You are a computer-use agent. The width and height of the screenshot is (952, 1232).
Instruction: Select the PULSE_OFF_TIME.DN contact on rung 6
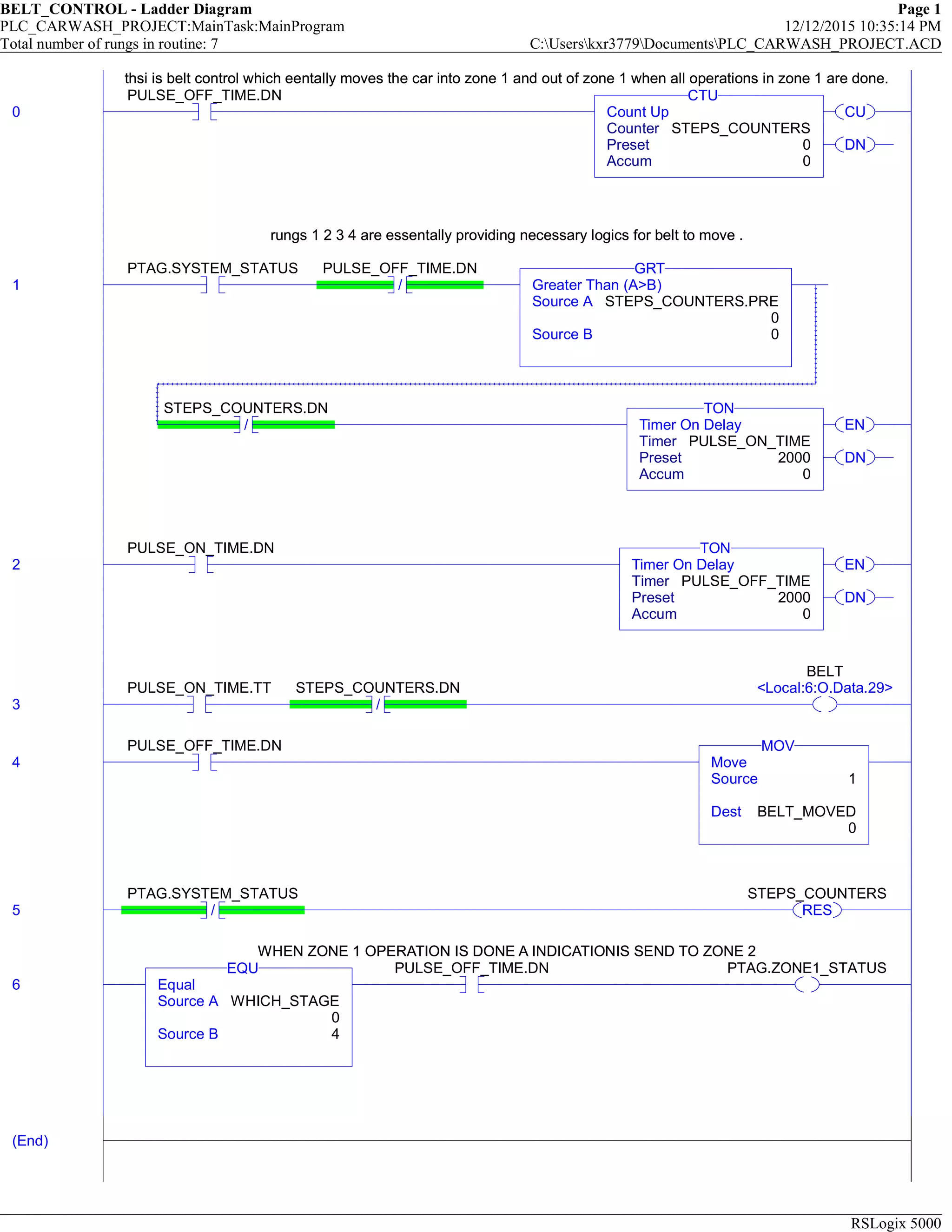tap(471, 984)
